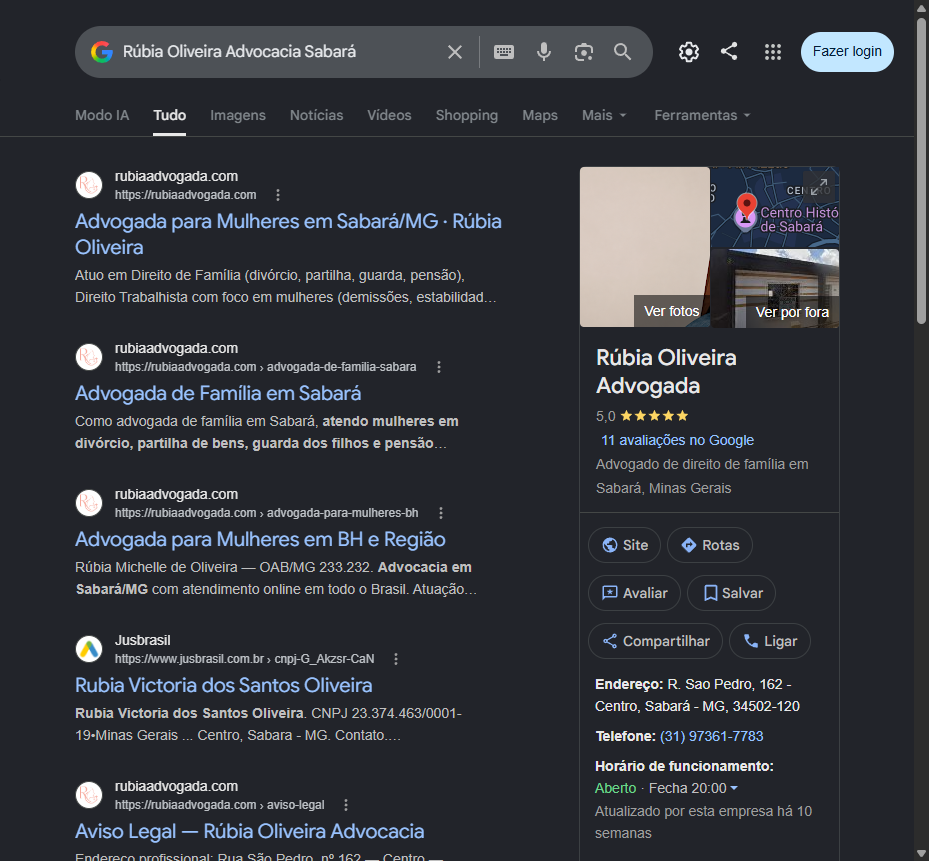This screenshot has height=861, width=929.
Task: Open options menu for the aviso-legal result
Action: click(346, 805)
